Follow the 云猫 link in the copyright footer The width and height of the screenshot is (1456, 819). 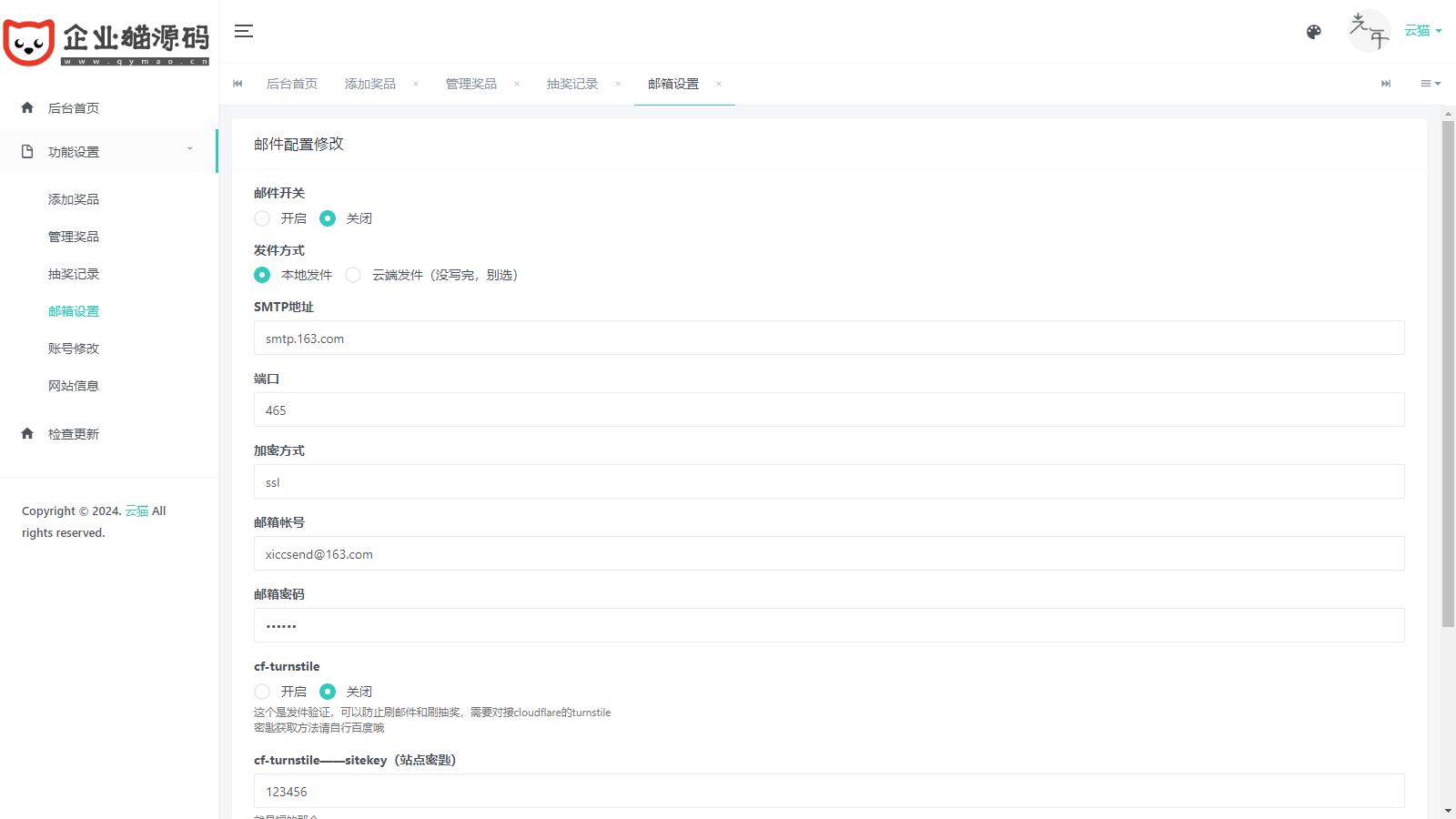click(136, 511)
